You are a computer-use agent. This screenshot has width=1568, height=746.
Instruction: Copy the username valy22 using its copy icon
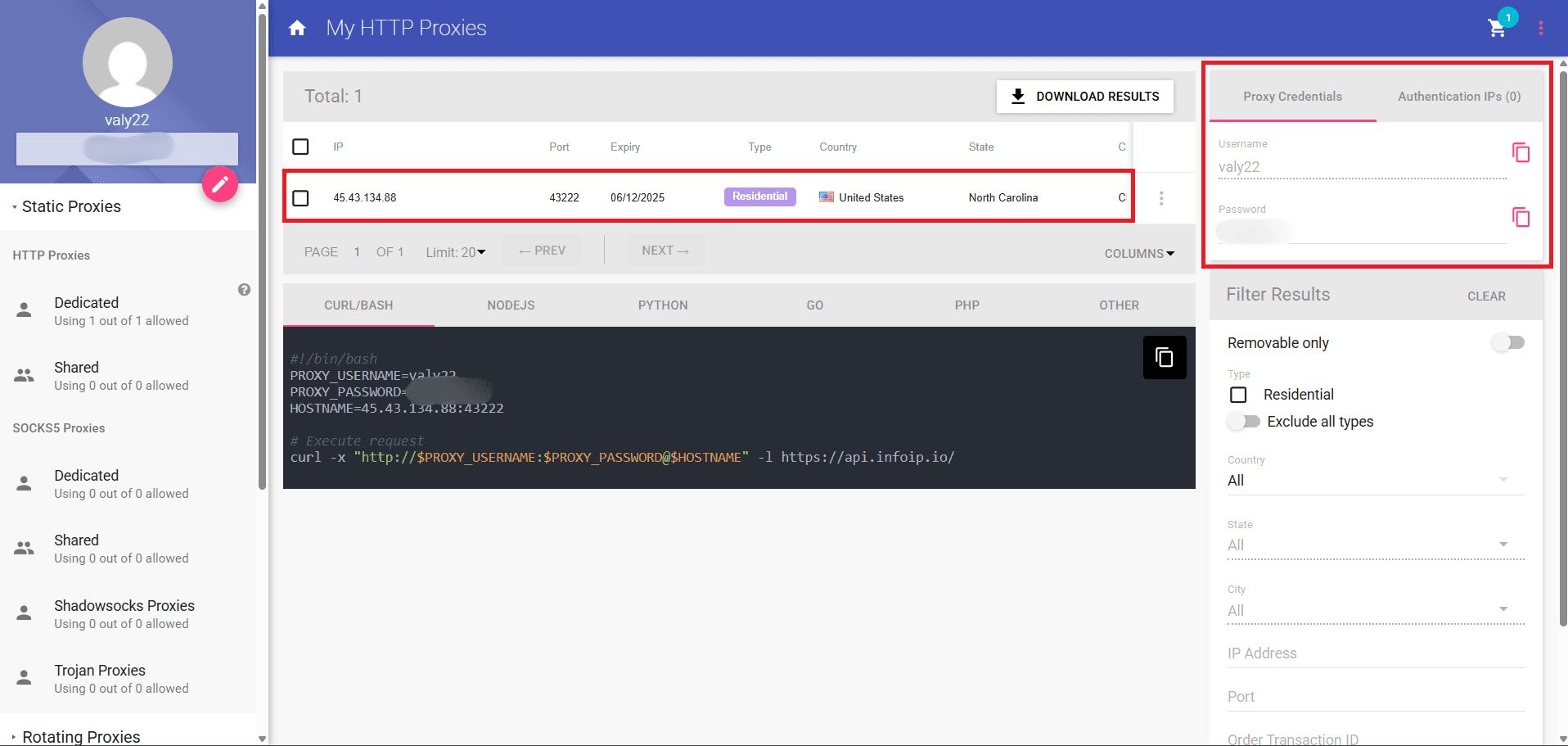(1521, 152)
